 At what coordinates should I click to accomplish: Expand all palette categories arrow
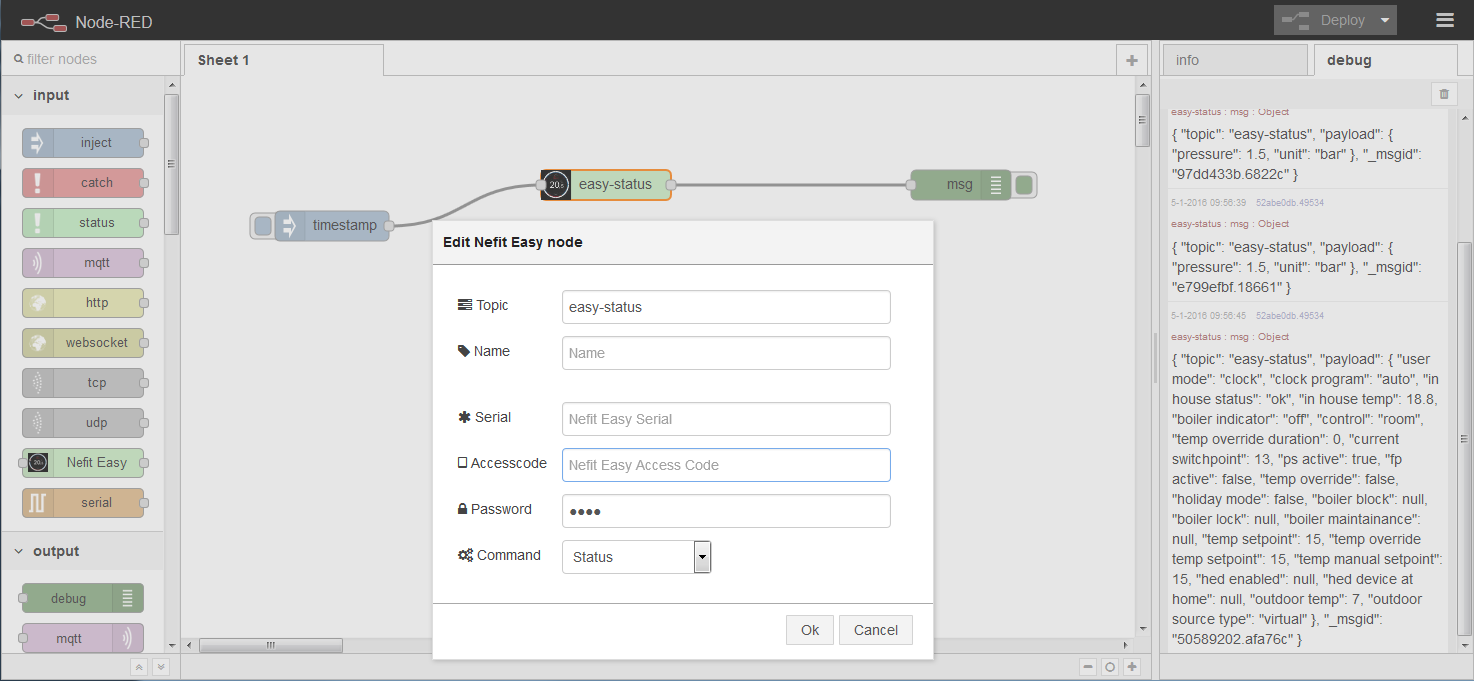159,667
